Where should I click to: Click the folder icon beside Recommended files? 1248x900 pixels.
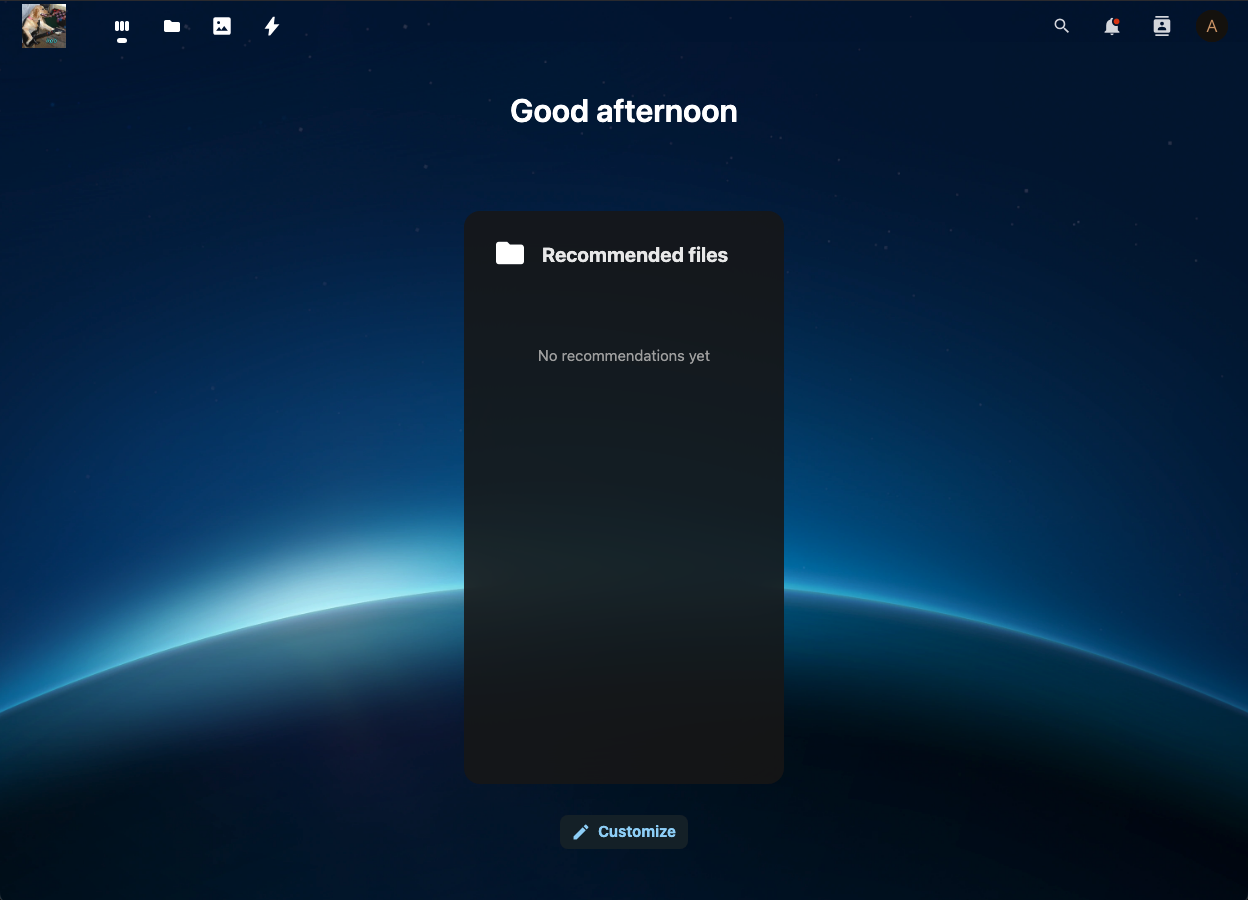510,254
